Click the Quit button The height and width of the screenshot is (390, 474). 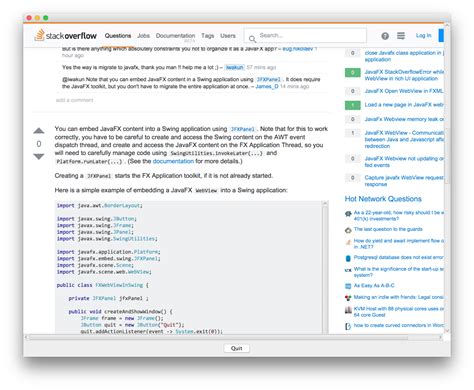[x=236, y=348]
